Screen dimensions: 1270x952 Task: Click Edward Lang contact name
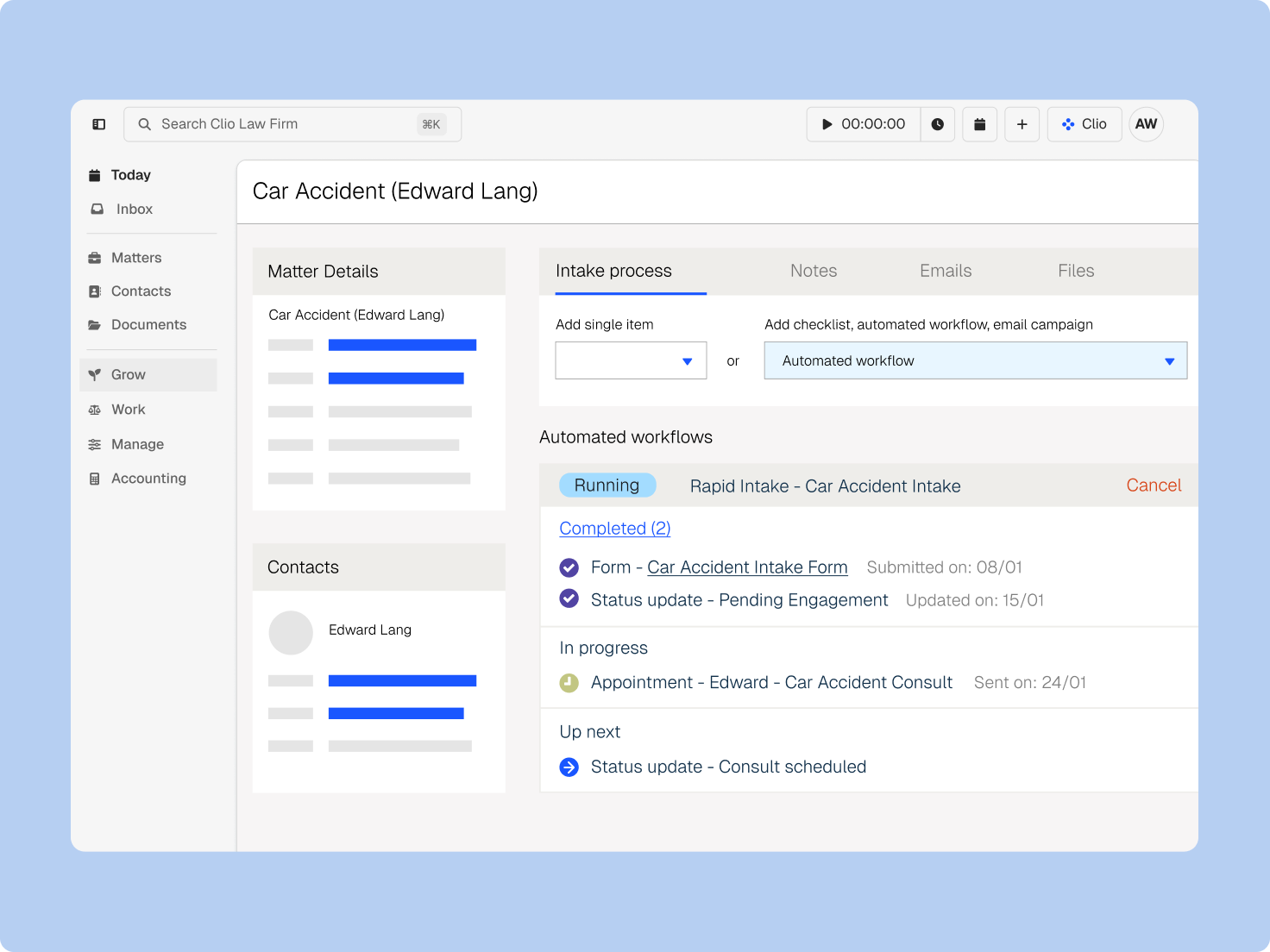pyautogui.click(x=370, y=630)
